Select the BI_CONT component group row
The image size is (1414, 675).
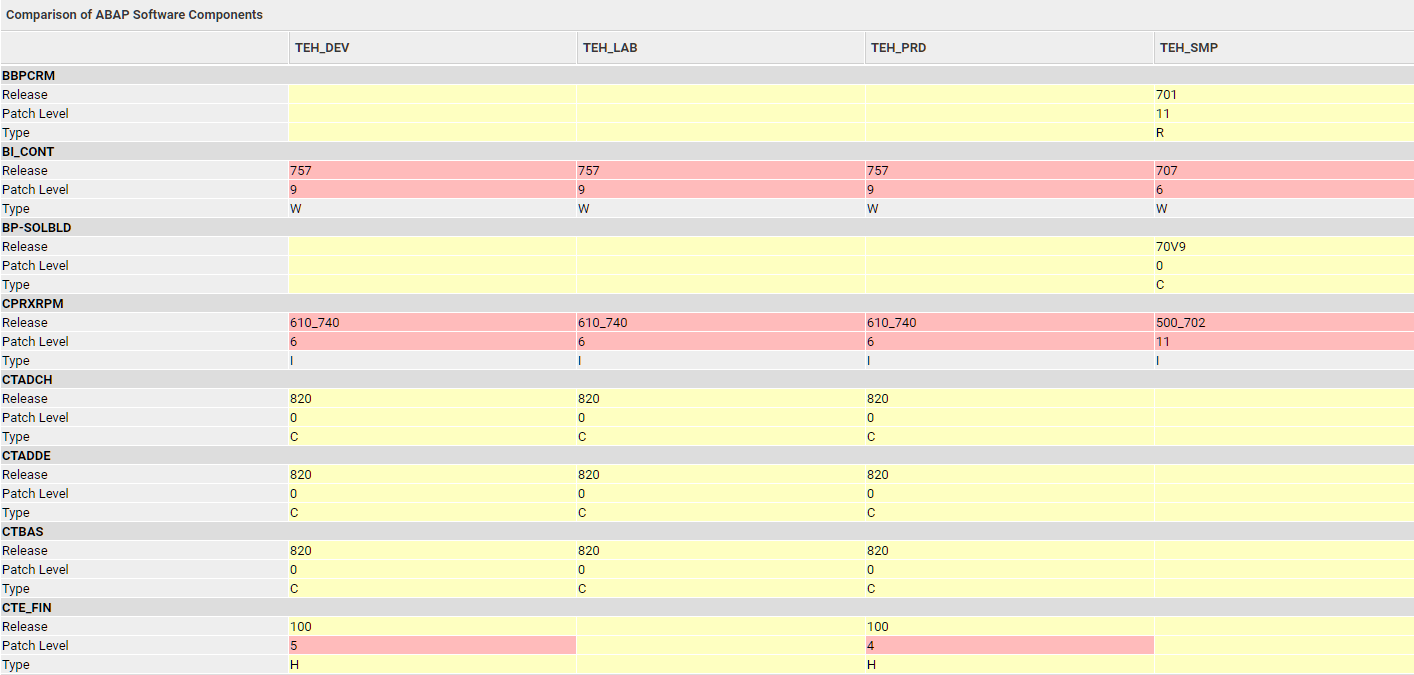[28, 152]
